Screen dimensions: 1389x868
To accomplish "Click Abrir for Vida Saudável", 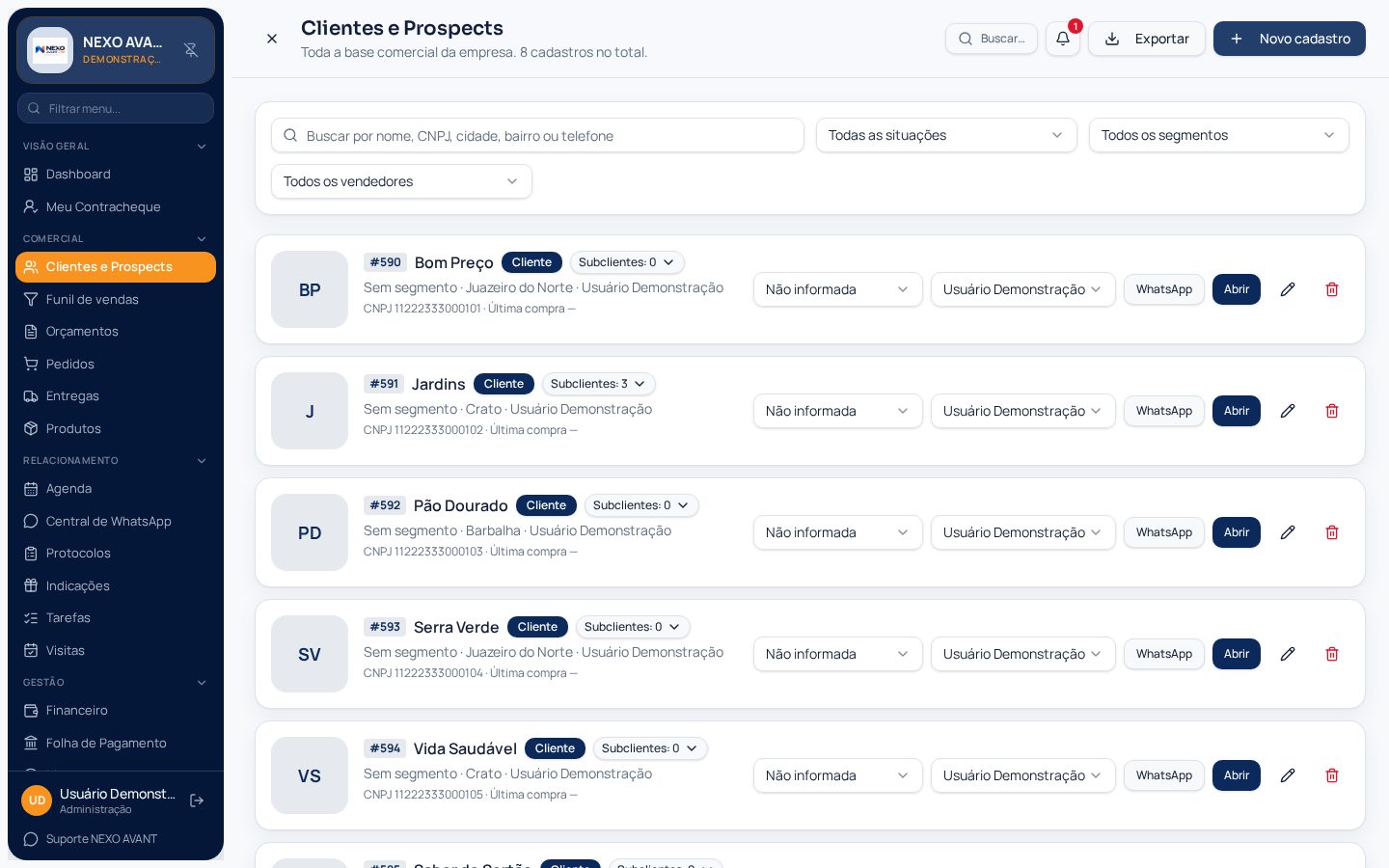I will [1237, 775].
